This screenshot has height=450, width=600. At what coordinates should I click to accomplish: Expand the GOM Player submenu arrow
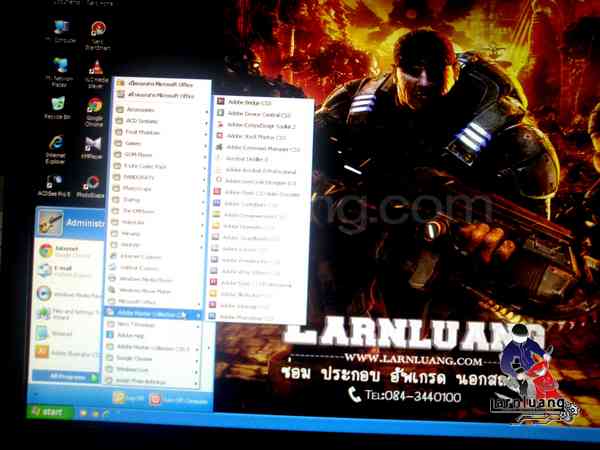(205, 157)
